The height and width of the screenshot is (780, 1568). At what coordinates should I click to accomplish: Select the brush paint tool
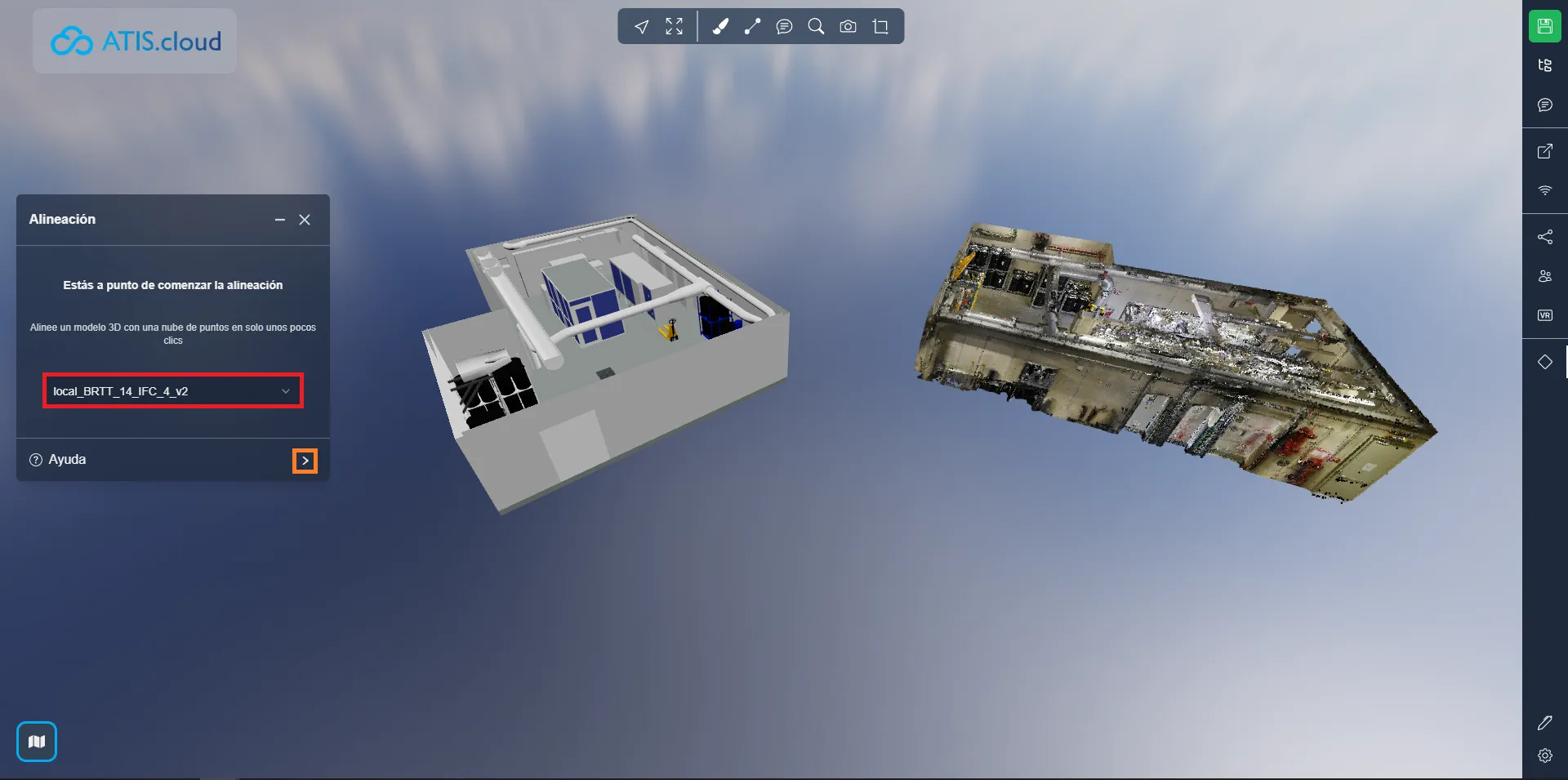coord(720,27)
